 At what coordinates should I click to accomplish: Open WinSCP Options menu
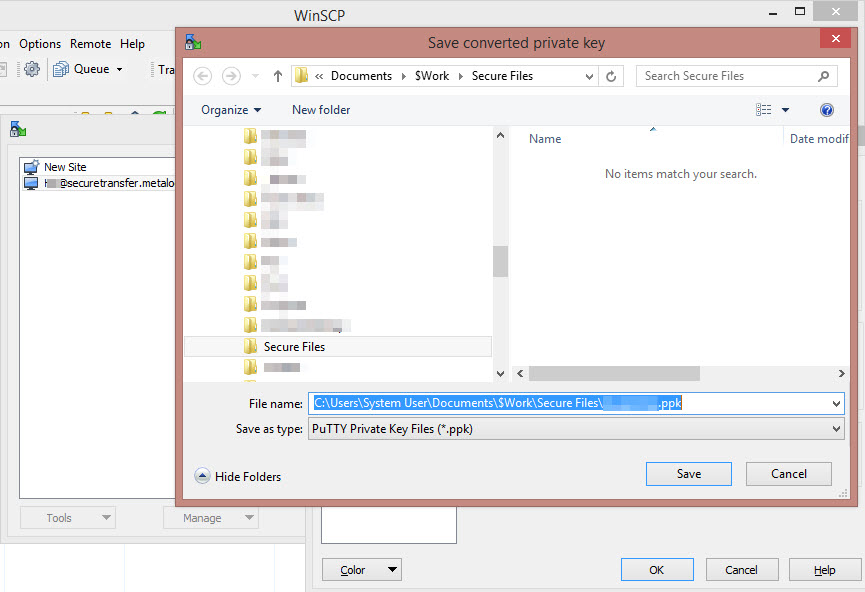(x=40, y=44)
